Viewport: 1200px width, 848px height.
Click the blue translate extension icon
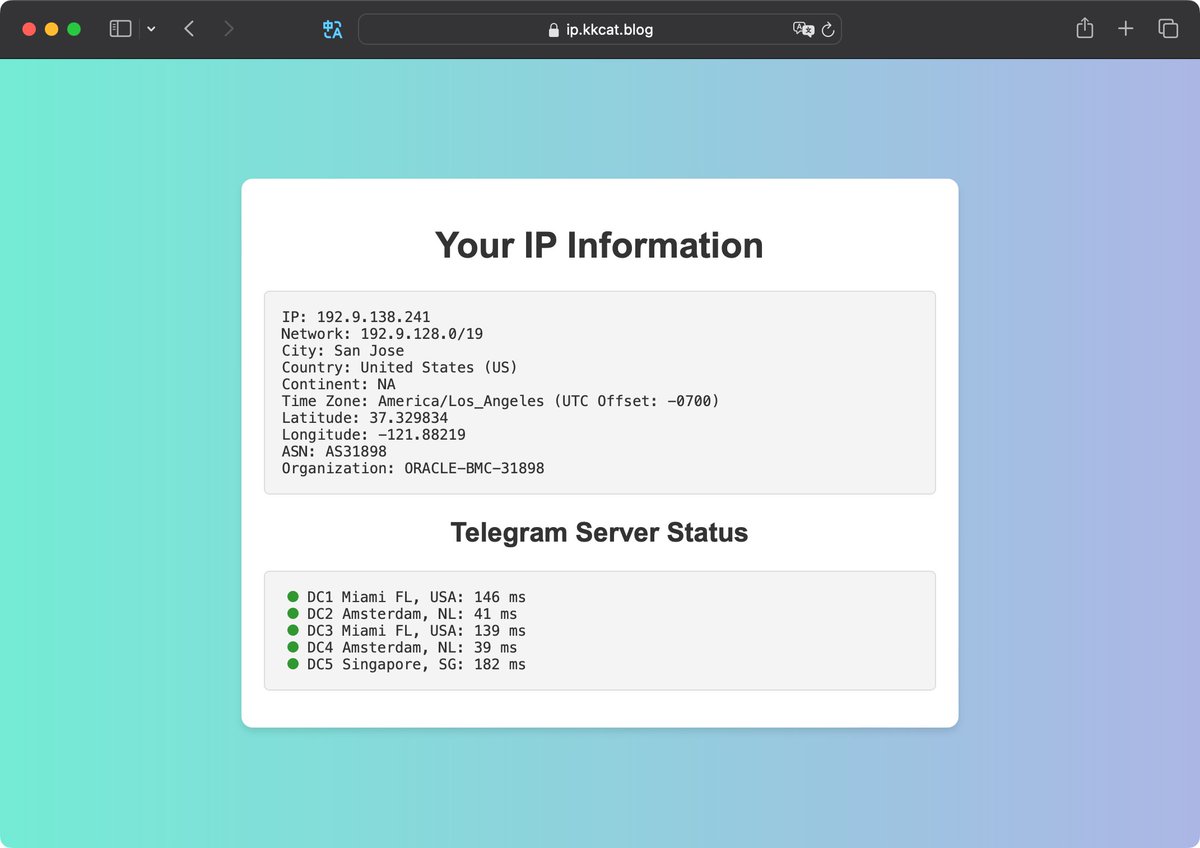pyautogui.click(x=333, y=30)
